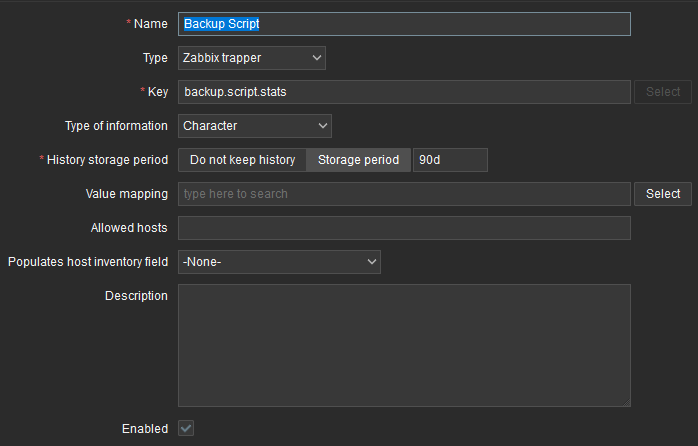Click the Key field with backup.script.stats

[x=404, y=92]
